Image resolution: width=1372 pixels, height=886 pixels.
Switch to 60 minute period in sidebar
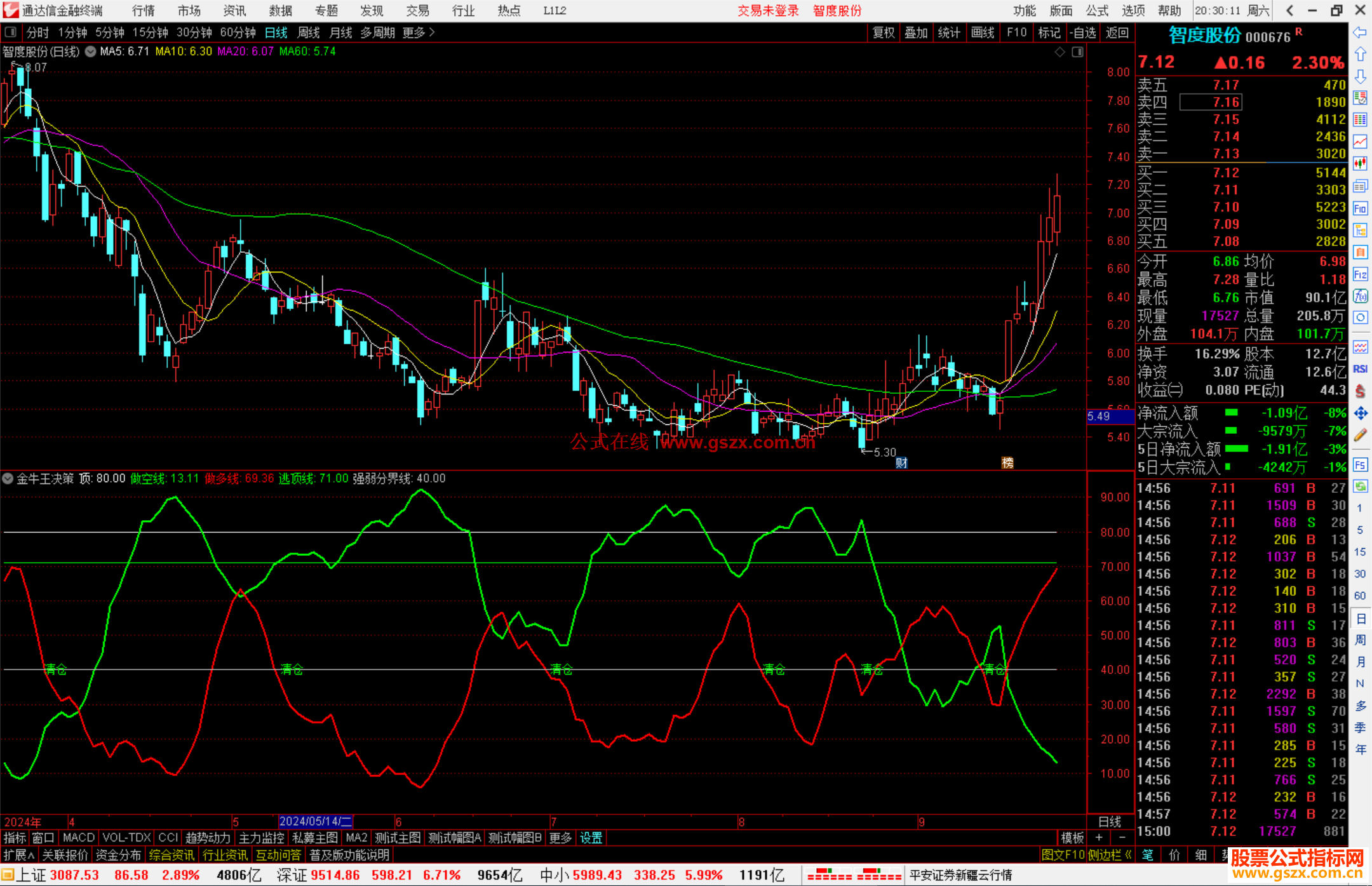pos(1360,596)
